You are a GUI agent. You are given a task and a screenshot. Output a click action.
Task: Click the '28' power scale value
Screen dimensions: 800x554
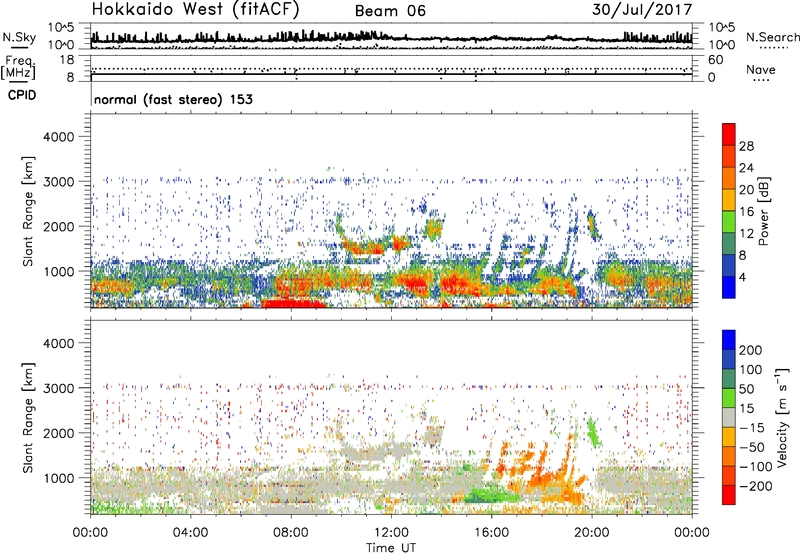point(746,146)
